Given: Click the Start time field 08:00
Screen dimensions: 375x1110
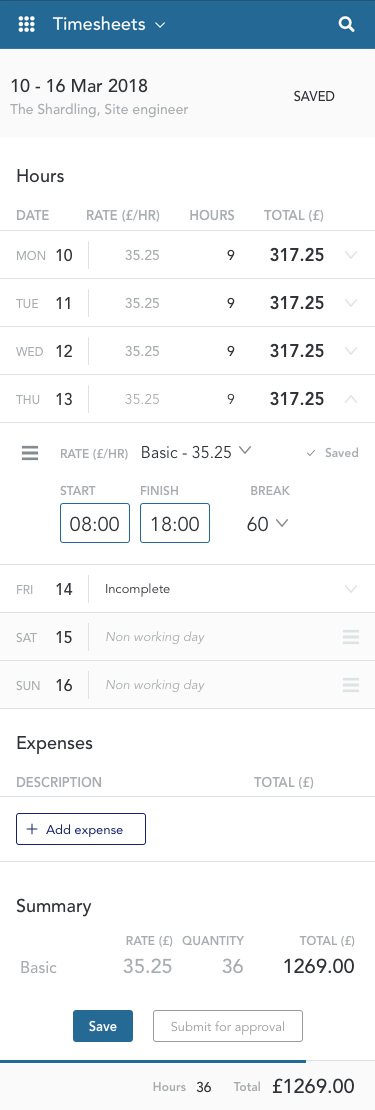Looking at the screenshot, I should point(95,523).
